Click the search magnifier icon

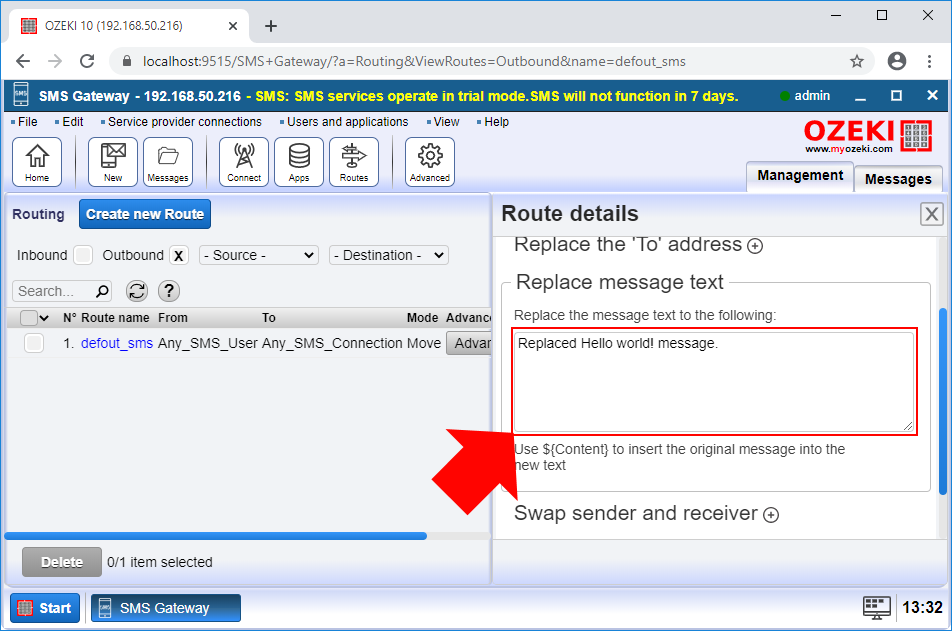click(102, 291)
